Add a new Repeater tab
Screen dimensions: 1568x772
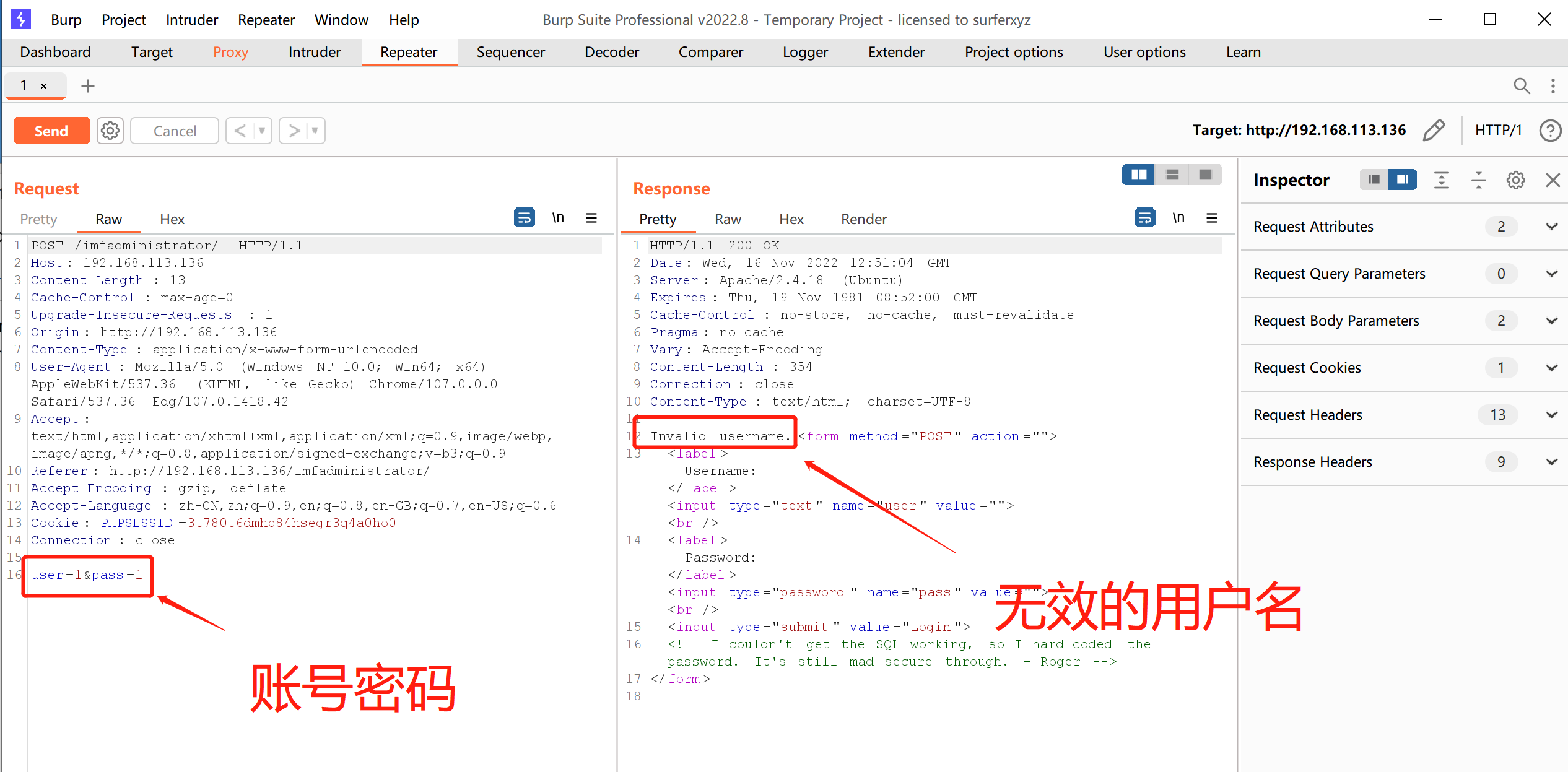click(88, 86)
